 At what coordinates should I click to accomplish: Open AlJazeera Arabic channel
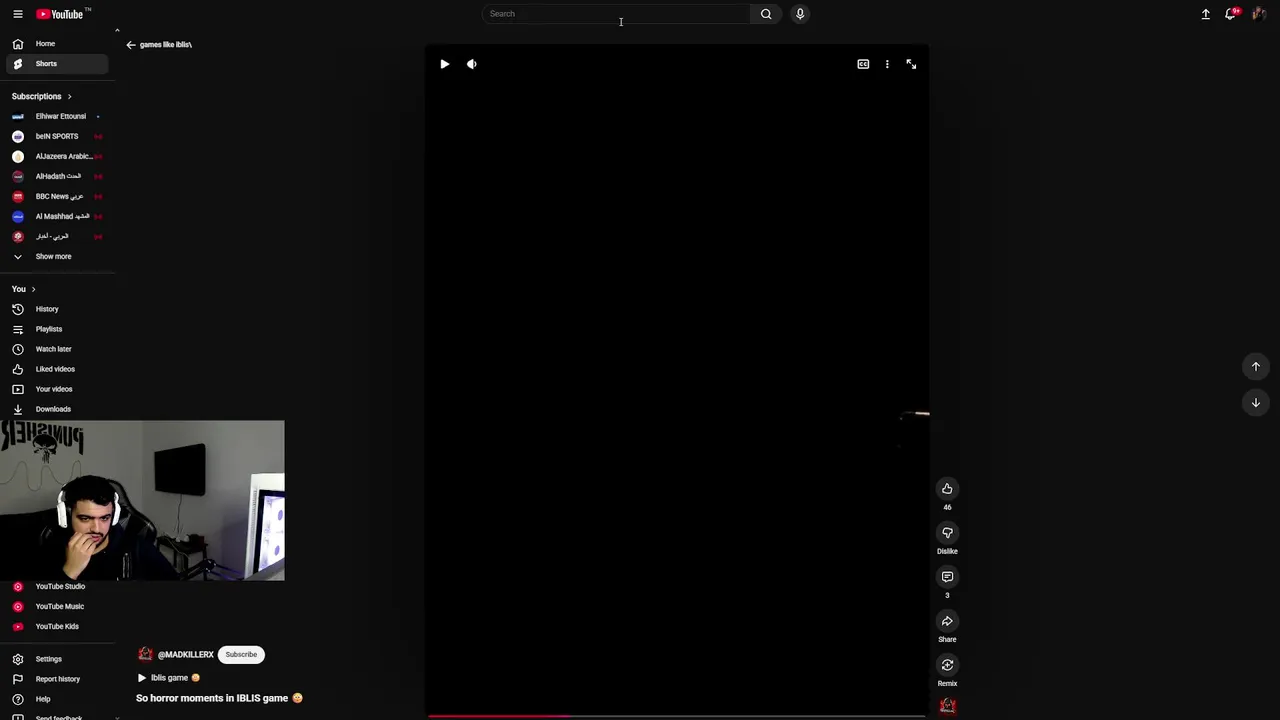click(56, 156)
